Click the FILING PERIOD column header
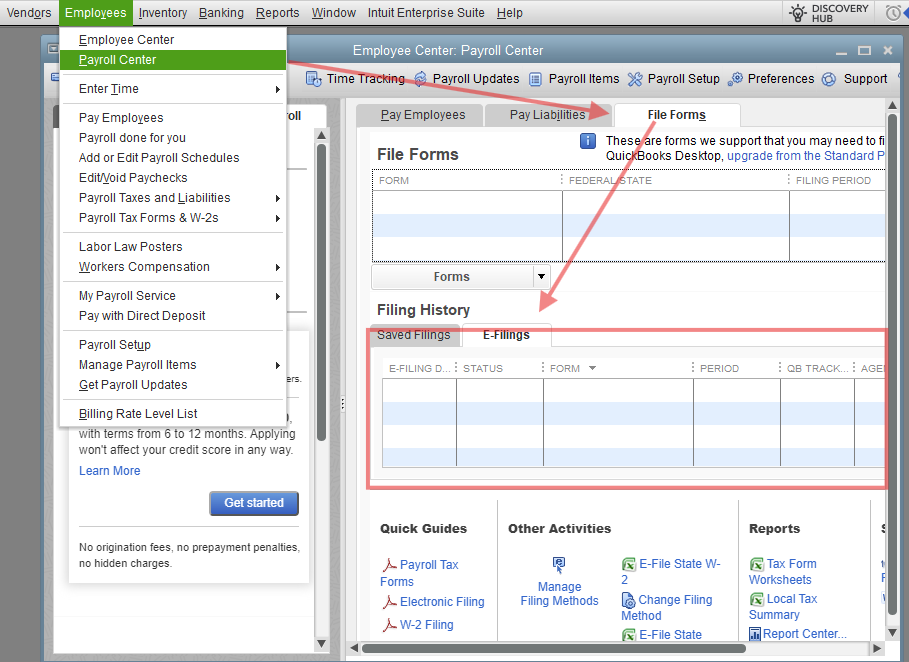This screenshot has height=662, width=909. tap(838, 180)
